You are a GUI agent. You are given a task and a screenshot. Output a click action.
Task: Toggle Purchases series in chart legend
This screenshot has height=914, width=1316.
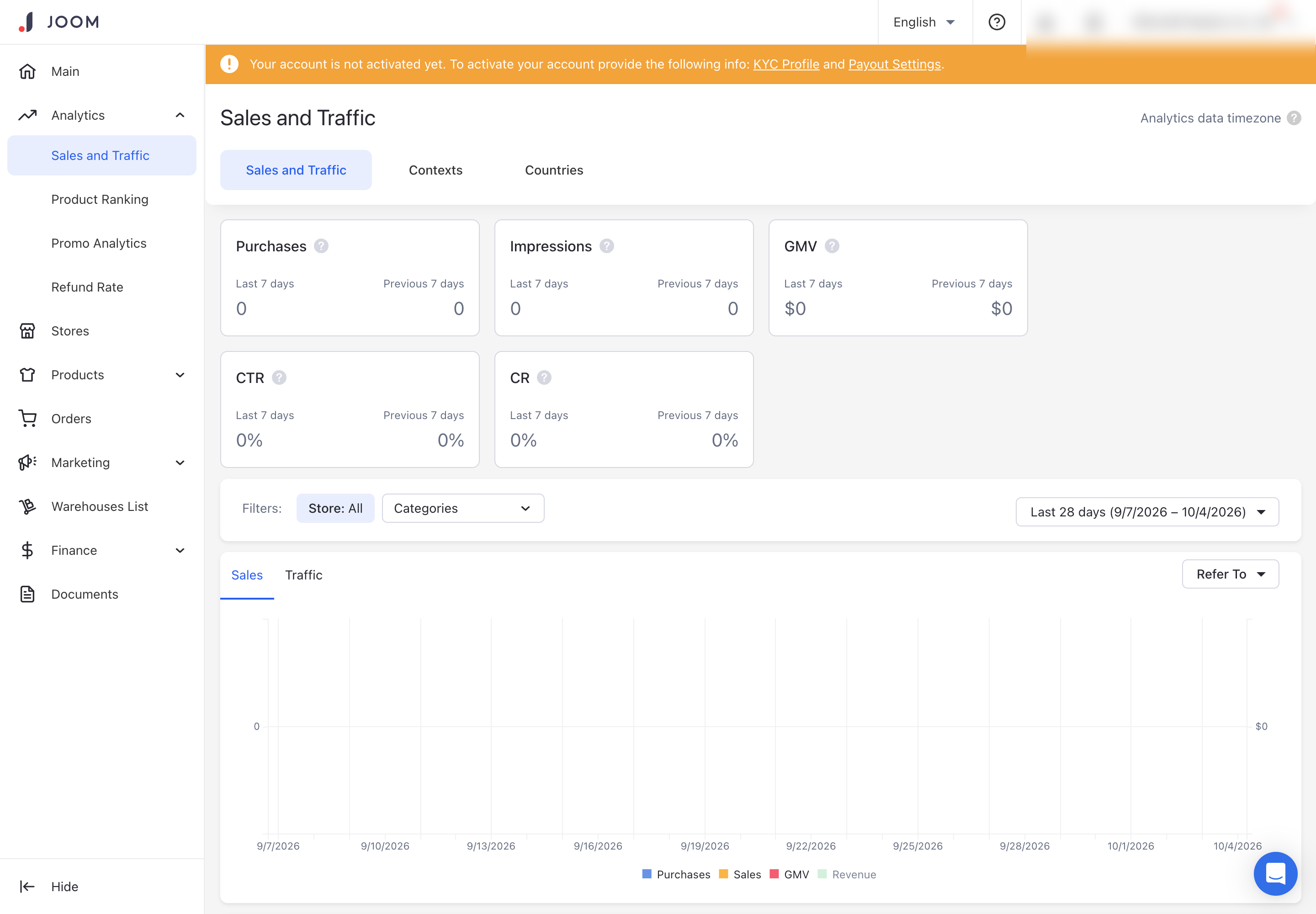click(676, 875)
